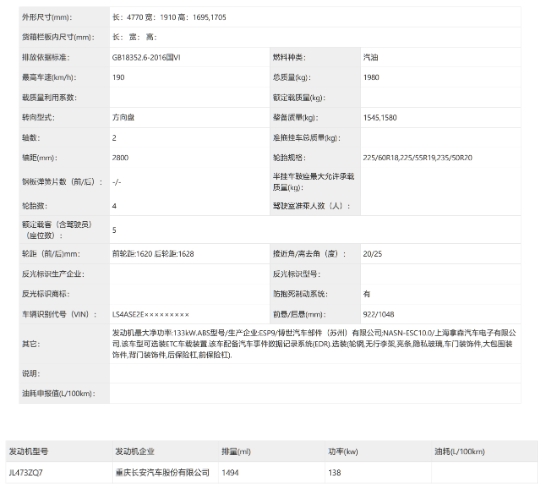Click the total mass value 1980

pyautogui.click(x=371, y=78)
